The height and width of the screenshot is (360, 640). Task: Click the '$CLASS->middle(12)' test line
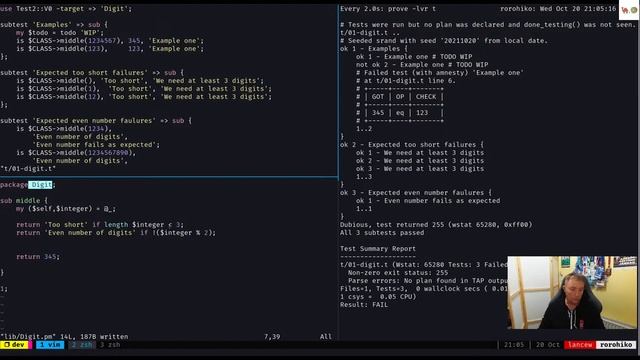[x=144, y=97]
